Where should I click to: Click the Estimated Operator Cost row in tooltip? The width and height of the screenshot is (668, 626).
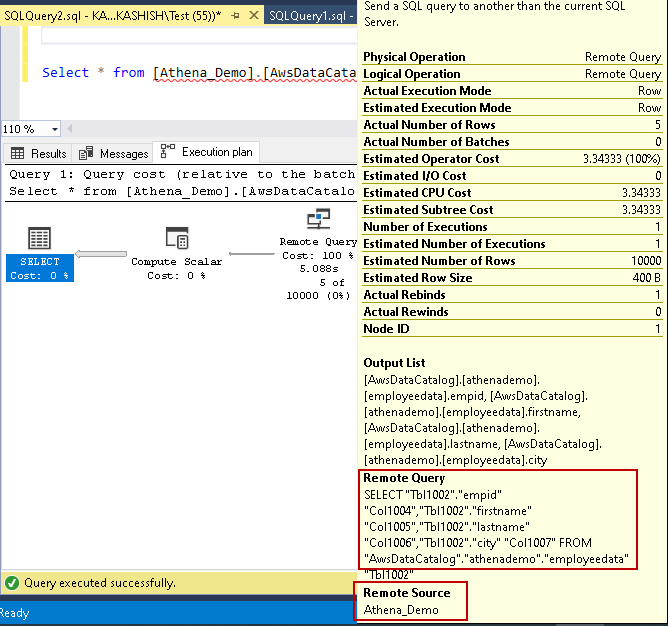click(x=511, y=159)
